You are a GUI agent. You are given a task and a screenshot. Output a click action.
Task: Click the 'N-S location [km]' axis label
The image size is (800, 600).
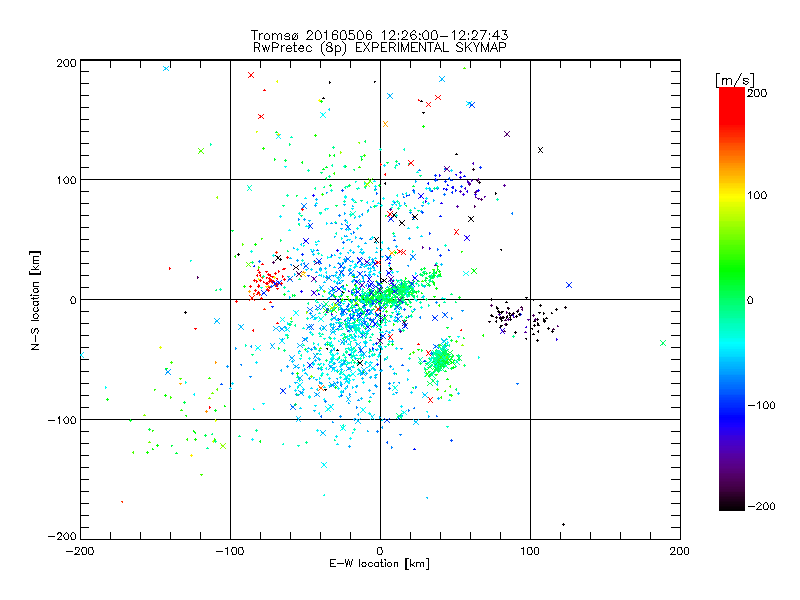pyautogui.click(x=35, y=300)
